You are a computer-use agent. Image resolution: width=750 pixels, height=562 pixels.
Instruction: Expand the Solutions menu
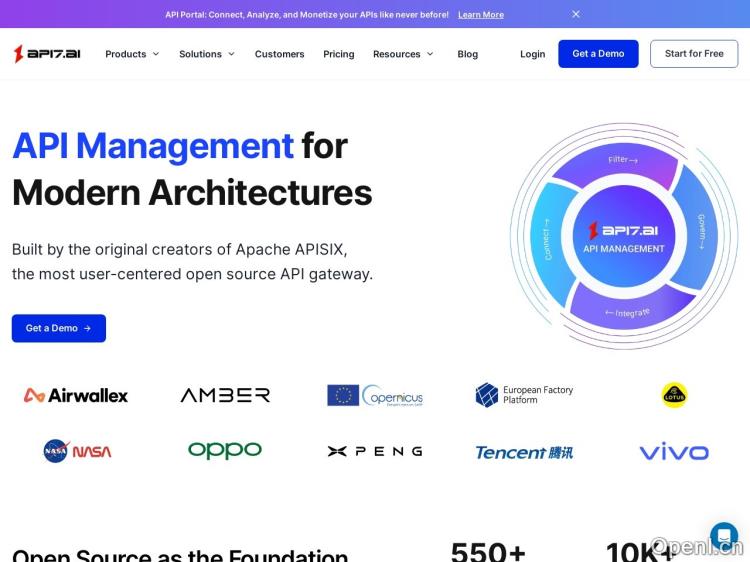(207, 54)
